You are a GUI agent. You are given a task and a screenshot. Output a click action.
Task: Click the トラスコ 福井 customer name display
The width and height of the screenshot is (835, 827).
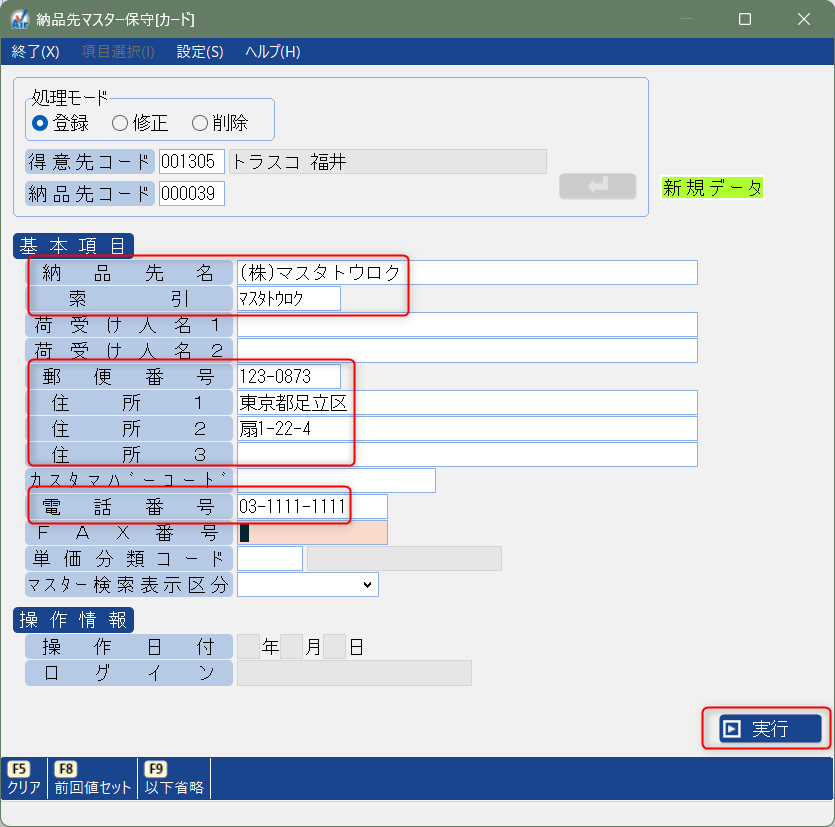point(388,161)
